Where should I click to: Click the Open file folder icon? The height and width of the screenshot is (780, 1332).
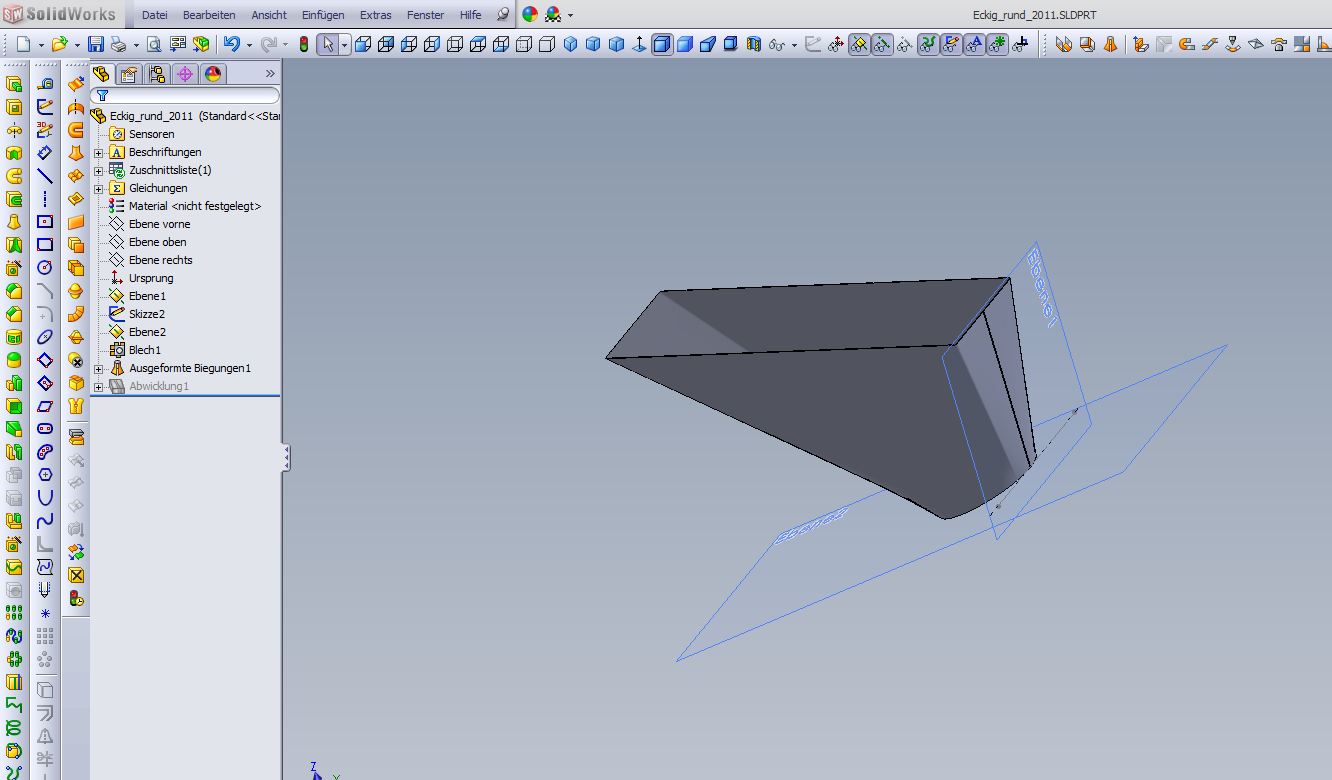[60, 44]
